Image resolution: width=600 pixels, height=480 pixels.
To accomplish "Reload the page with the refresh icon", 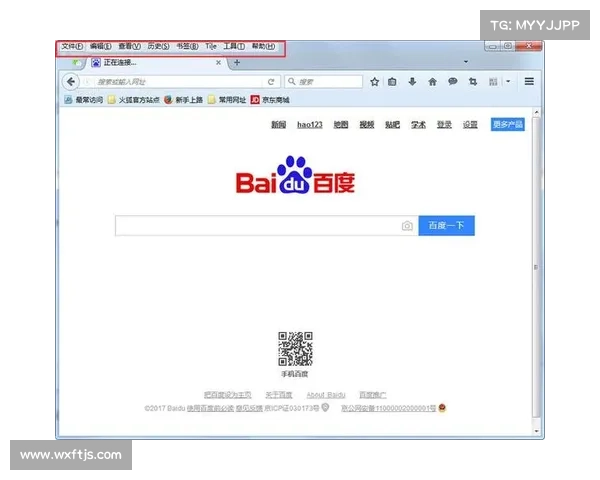I will point(271,82).
